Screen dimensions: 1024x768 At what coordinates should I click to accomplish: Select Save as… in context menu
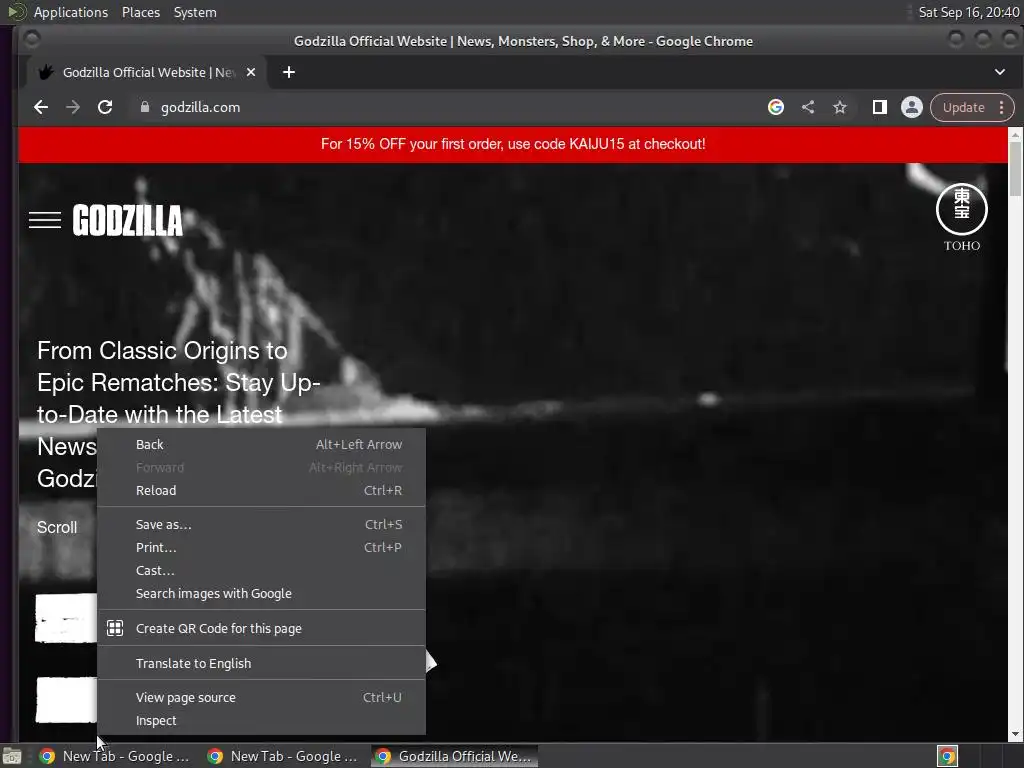pos(261,524)
